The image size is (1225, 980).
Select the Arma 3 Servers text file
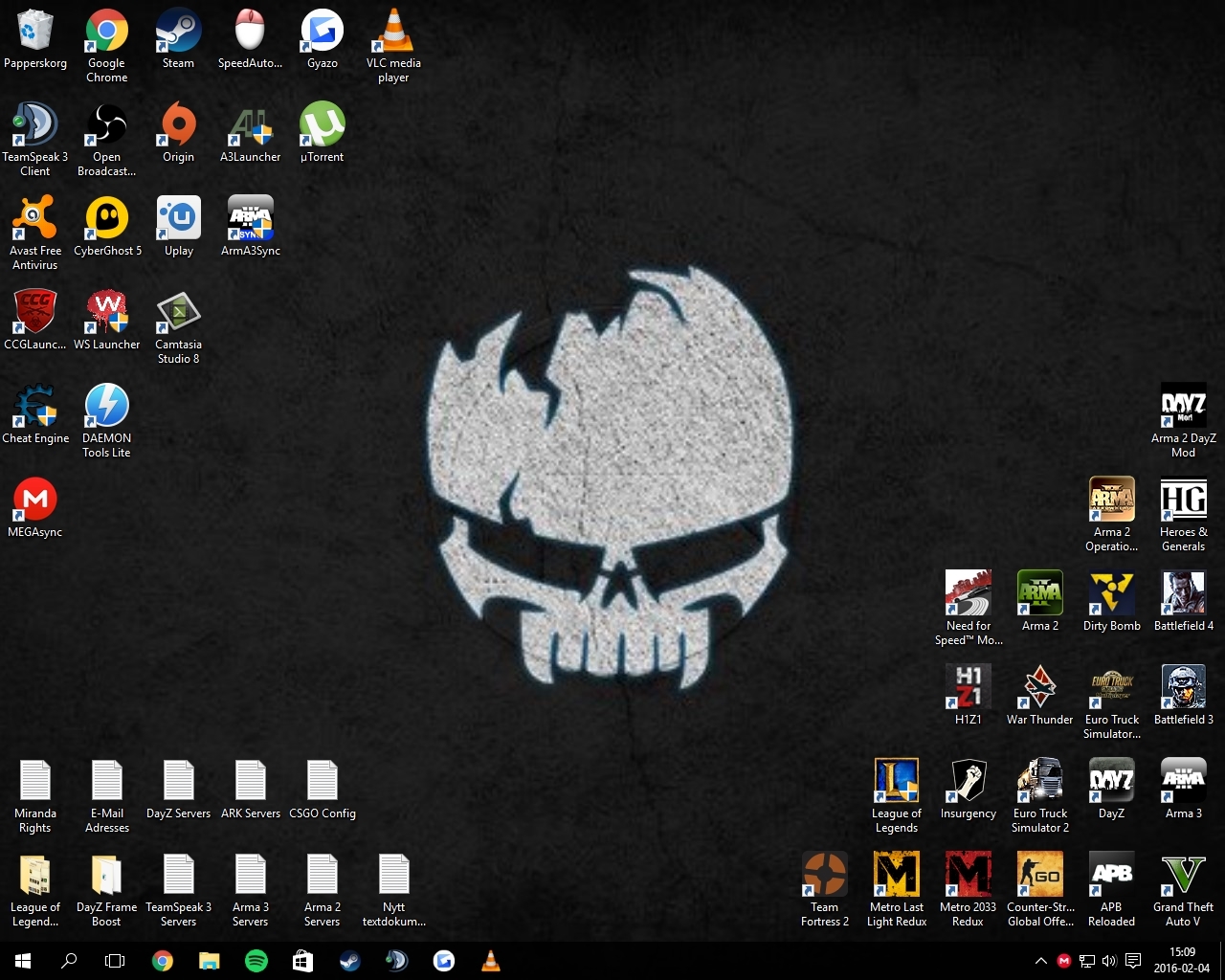tap(251, 890)
